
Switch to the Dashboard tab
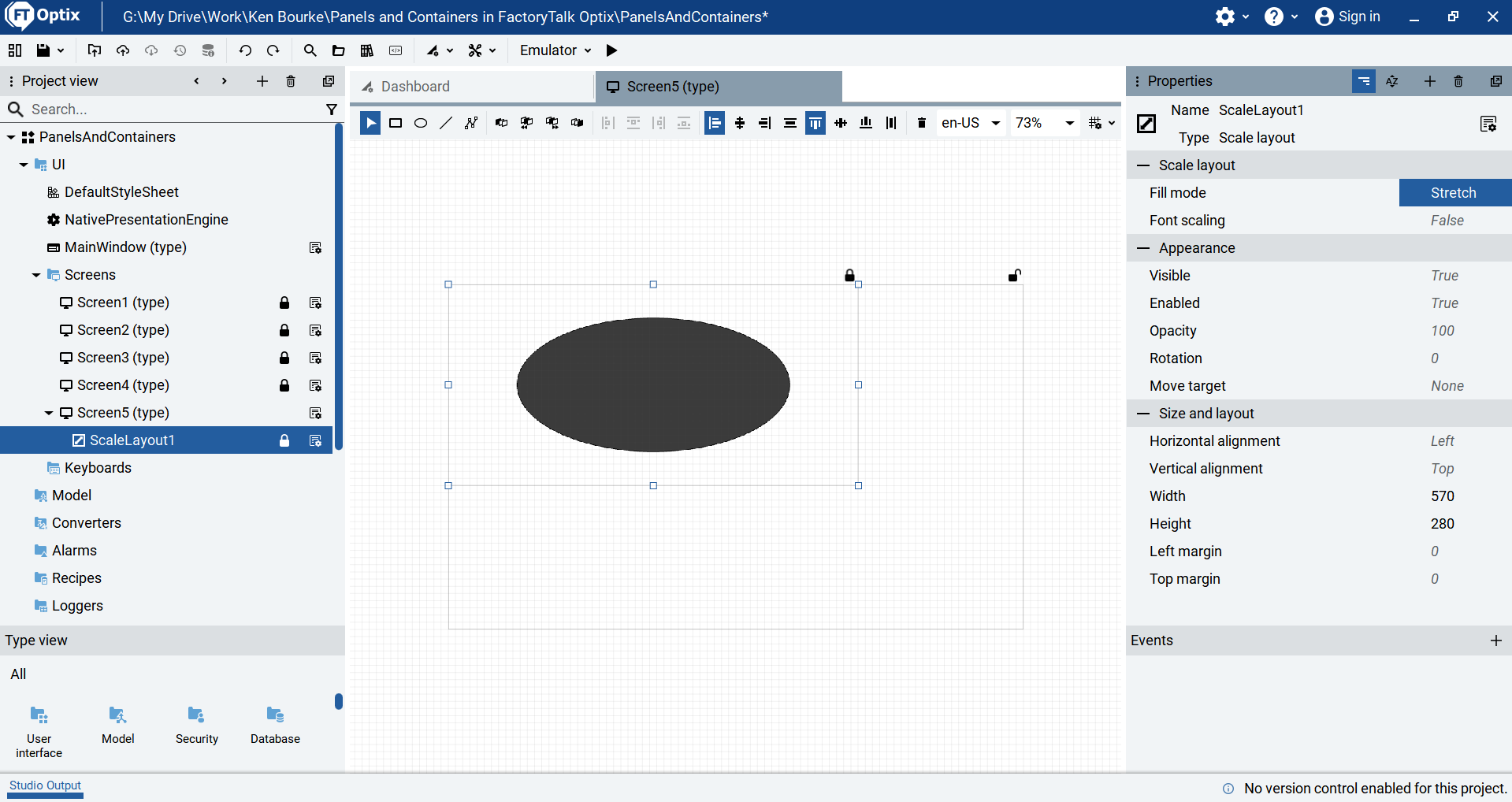(471, 87)
